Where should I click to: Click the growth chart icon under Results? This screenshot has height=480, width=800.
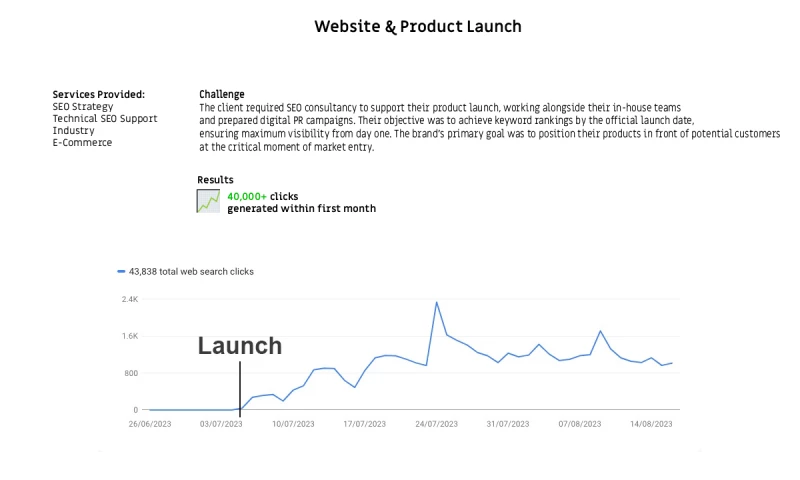tap(208, 201)
